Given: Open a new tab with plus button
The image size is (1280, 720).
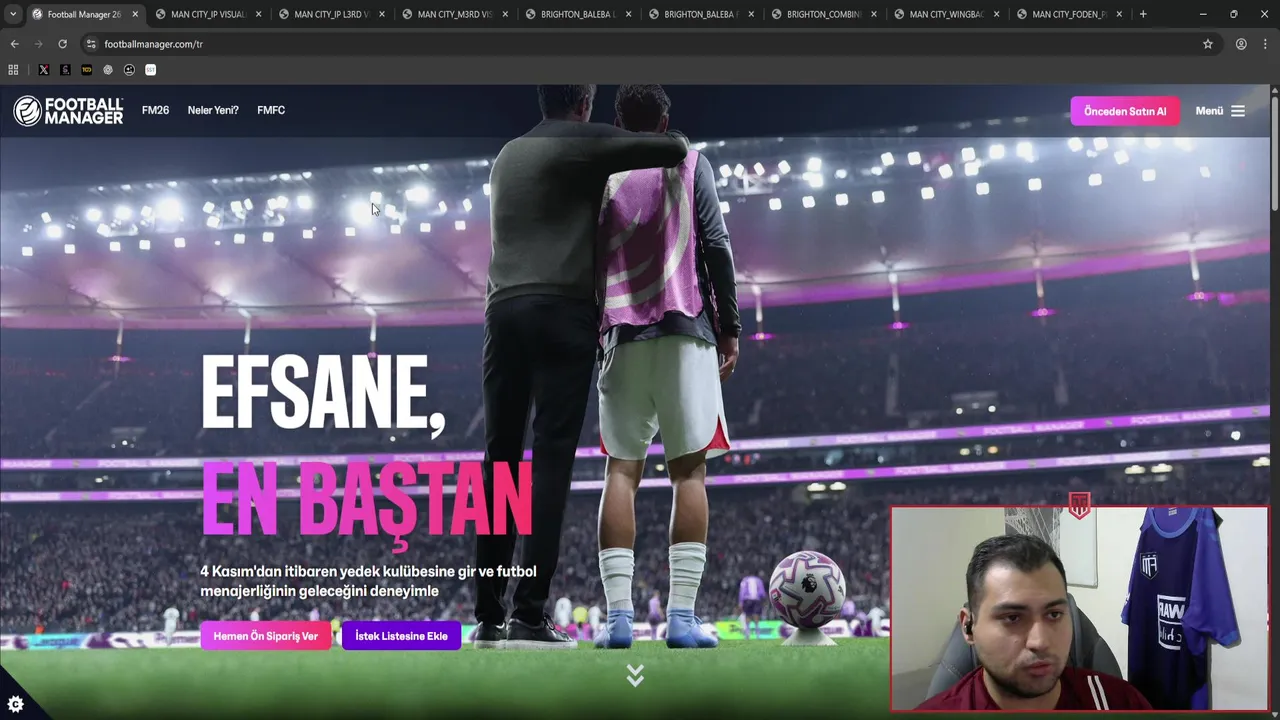Looking at the screenshot, I should tap(1143, 14).
